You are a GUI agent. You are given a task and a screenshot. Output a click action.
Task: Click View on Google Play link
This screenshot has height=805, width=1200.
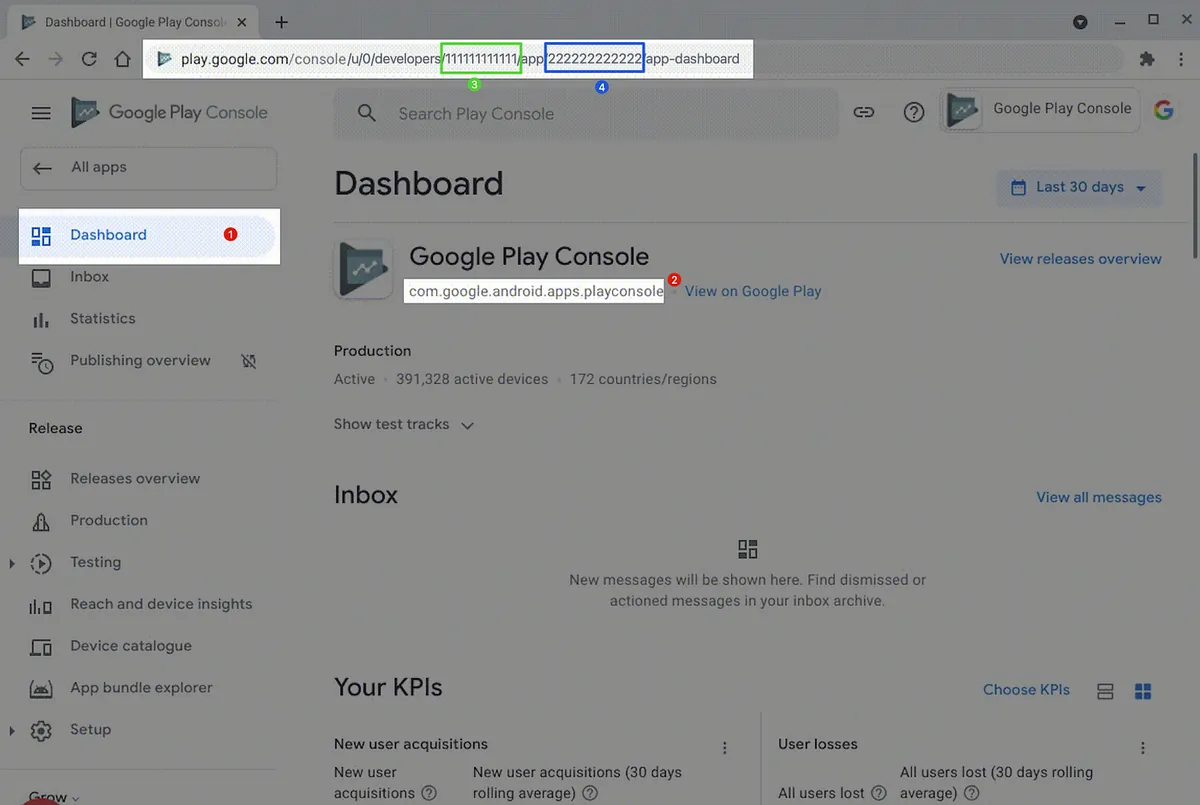tap(752, 291)
